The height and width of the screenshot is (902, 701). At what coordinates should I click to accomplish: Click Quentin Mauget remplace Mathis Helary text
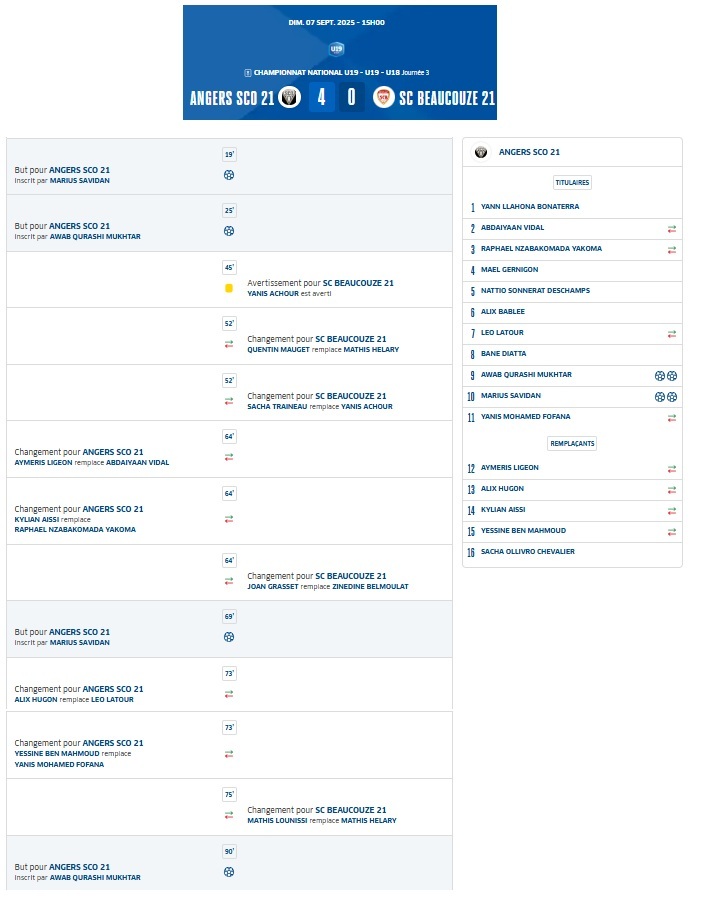point(323,350)
